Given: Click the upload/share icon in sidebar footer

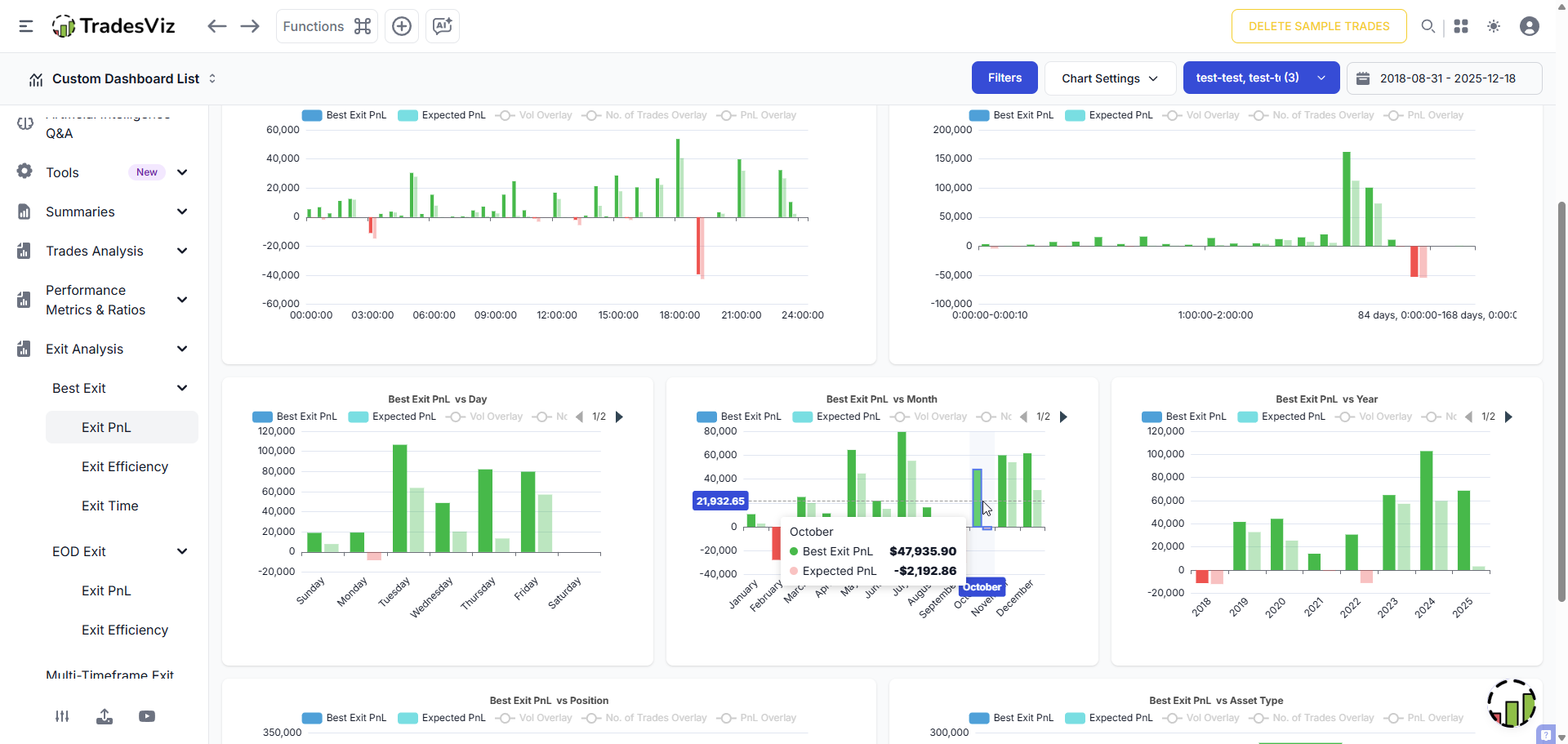Looking at the screenshot, I should coord(105,716).
